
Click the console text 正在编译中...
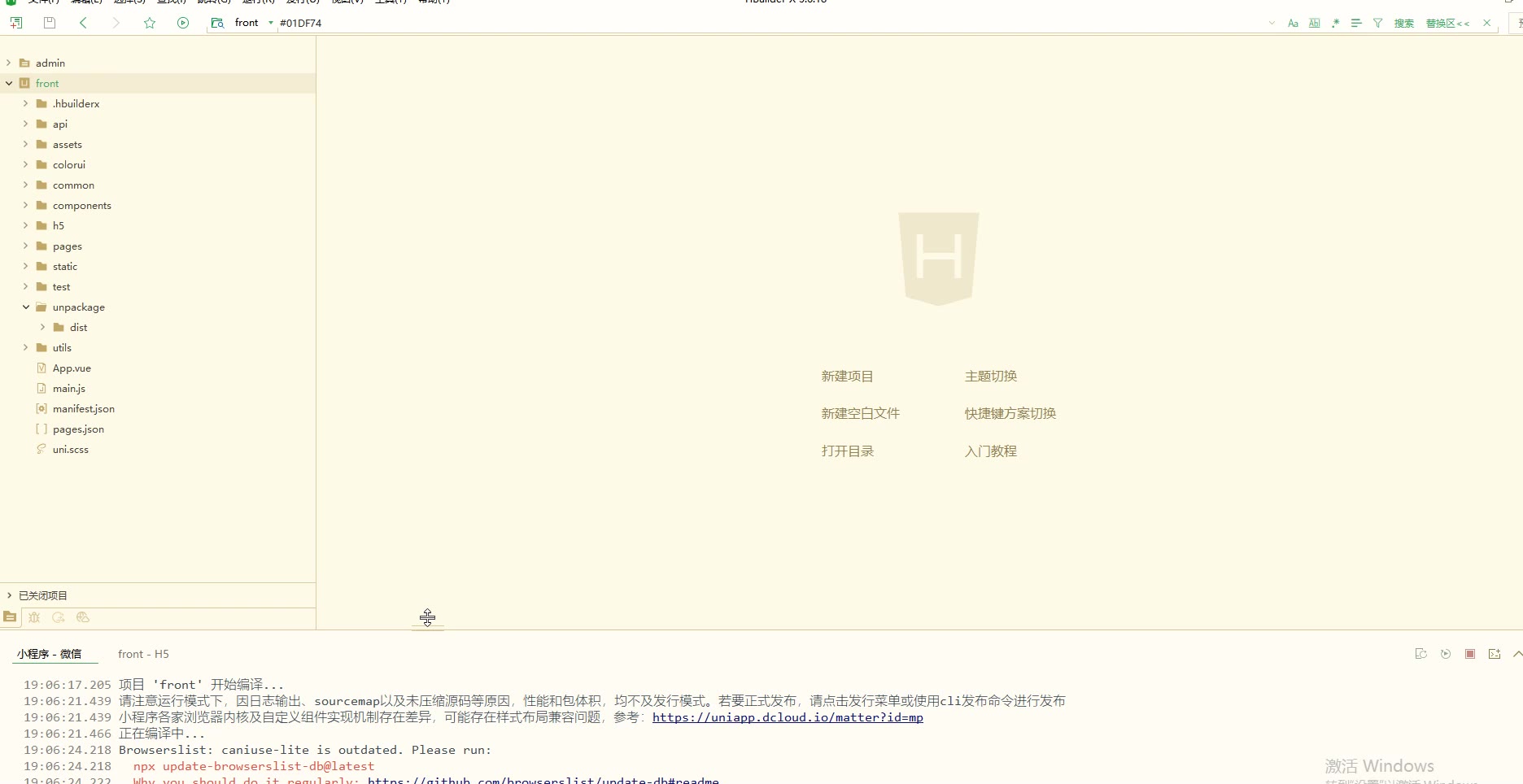(x=161, y=734)
